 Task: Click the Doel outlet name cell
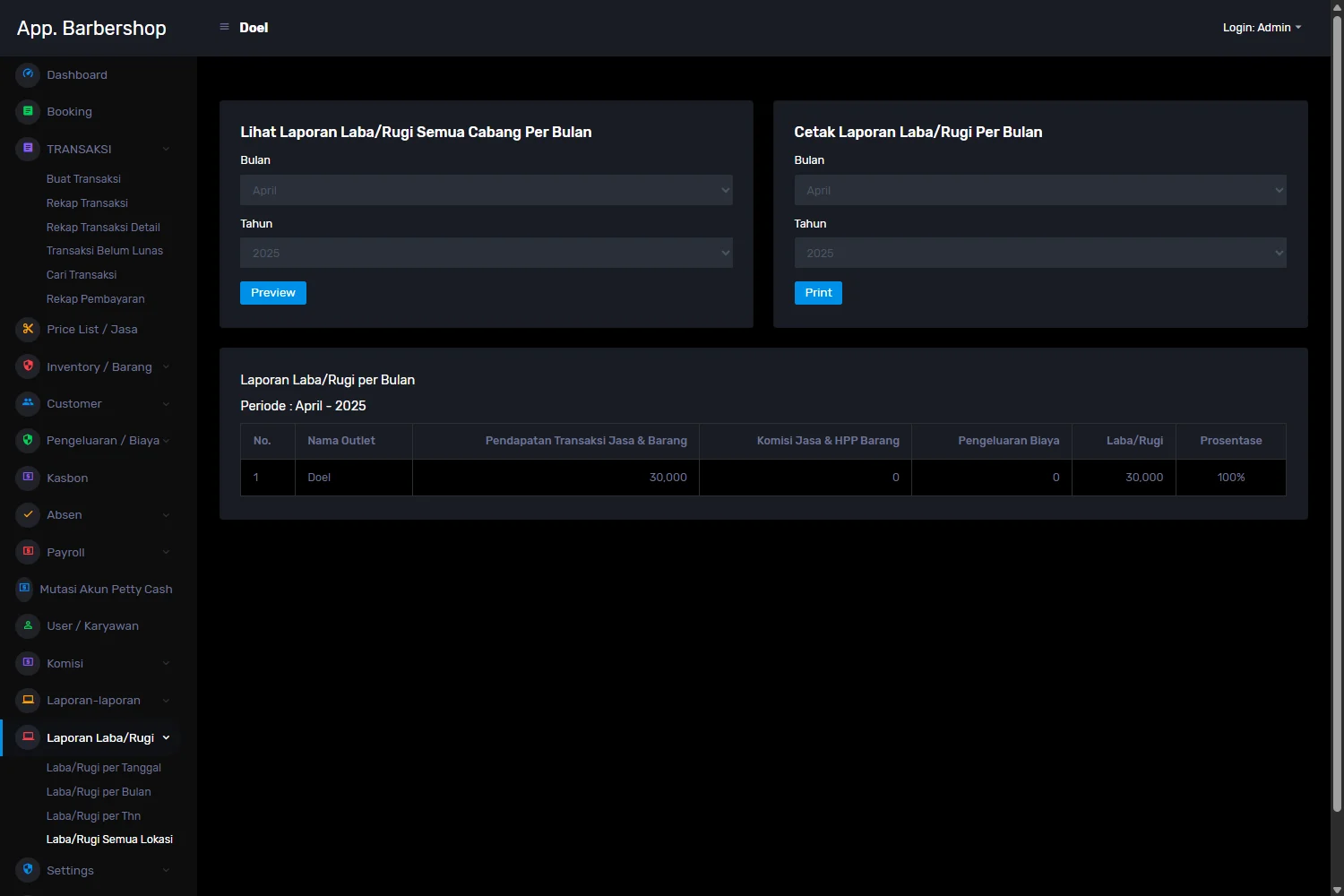[x=354, y=478]
